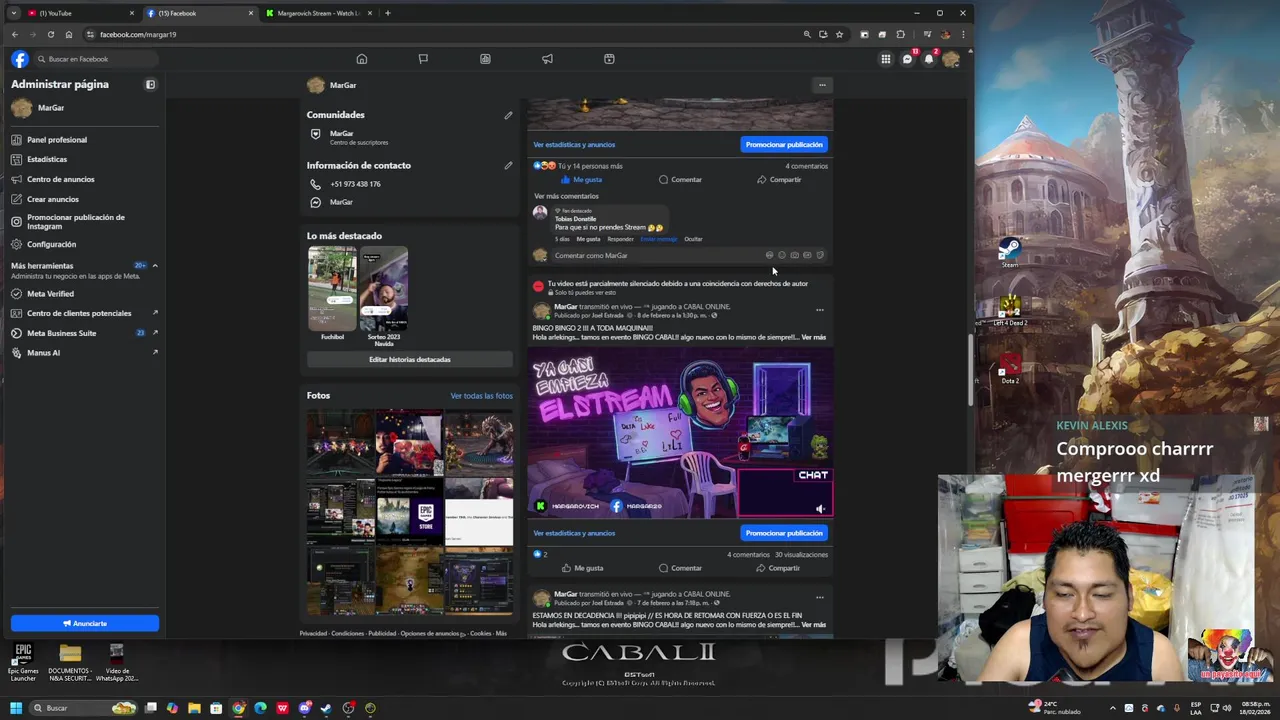Screen dimensions: 1280x720
Task: Open Steam from Windows taskbar
Action: (x=326, y=708)
